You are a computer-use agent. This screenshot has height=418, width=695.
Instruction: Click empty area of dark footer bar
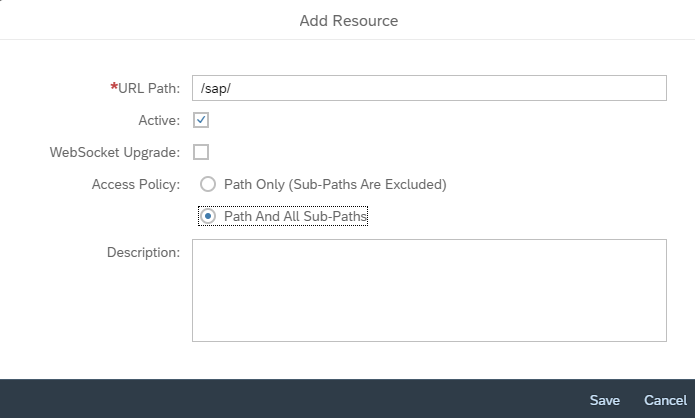pos(288,398)
